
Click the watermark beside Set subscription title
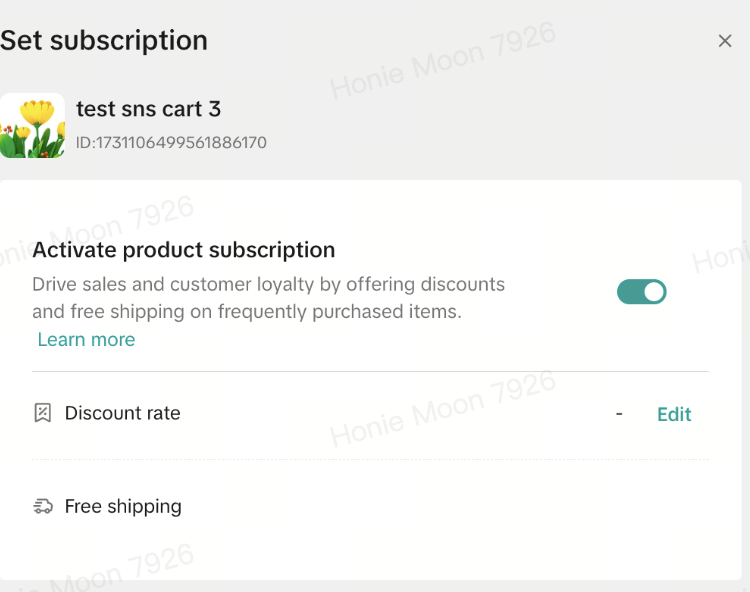(442, 62)
